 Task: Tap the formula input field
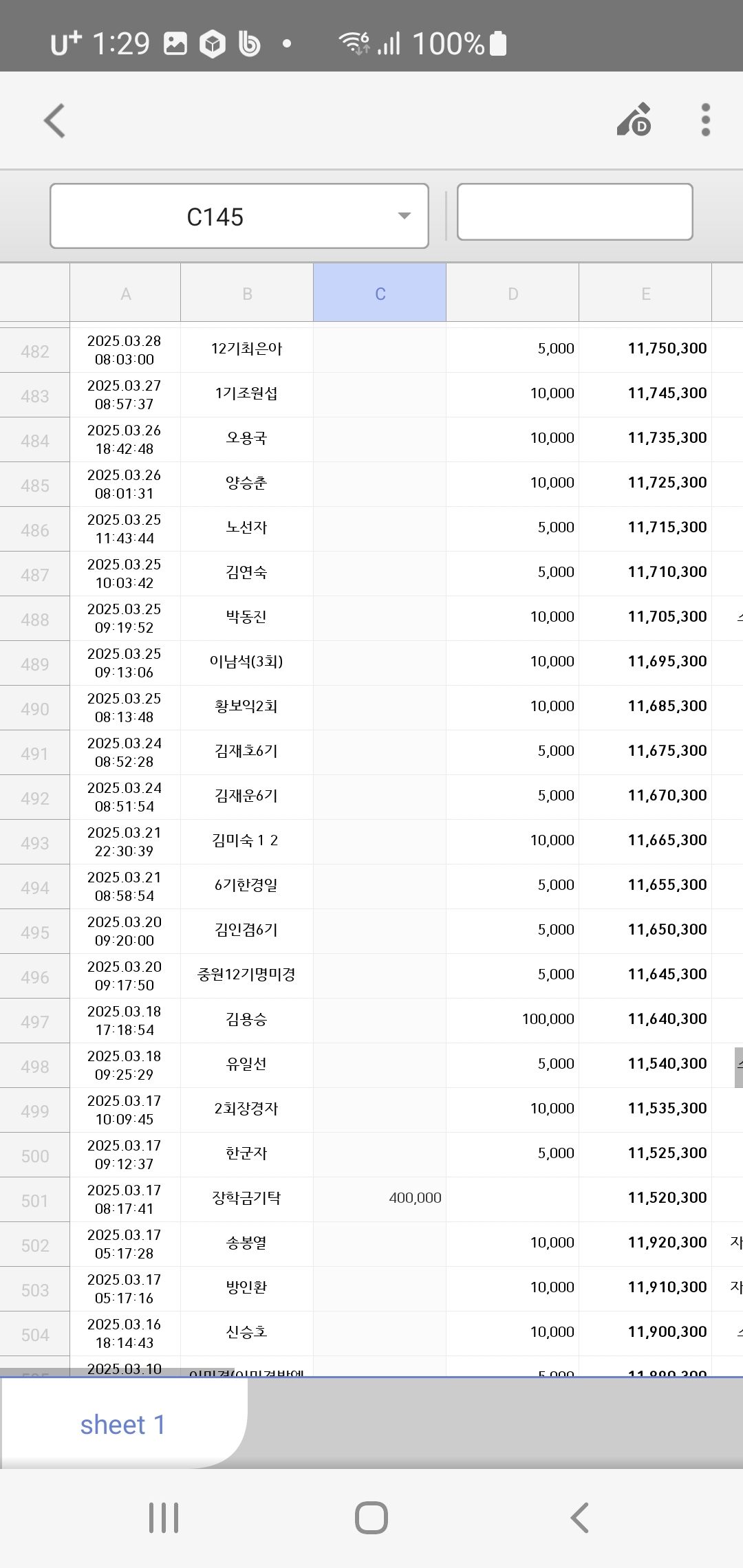[x=574, y=212]
